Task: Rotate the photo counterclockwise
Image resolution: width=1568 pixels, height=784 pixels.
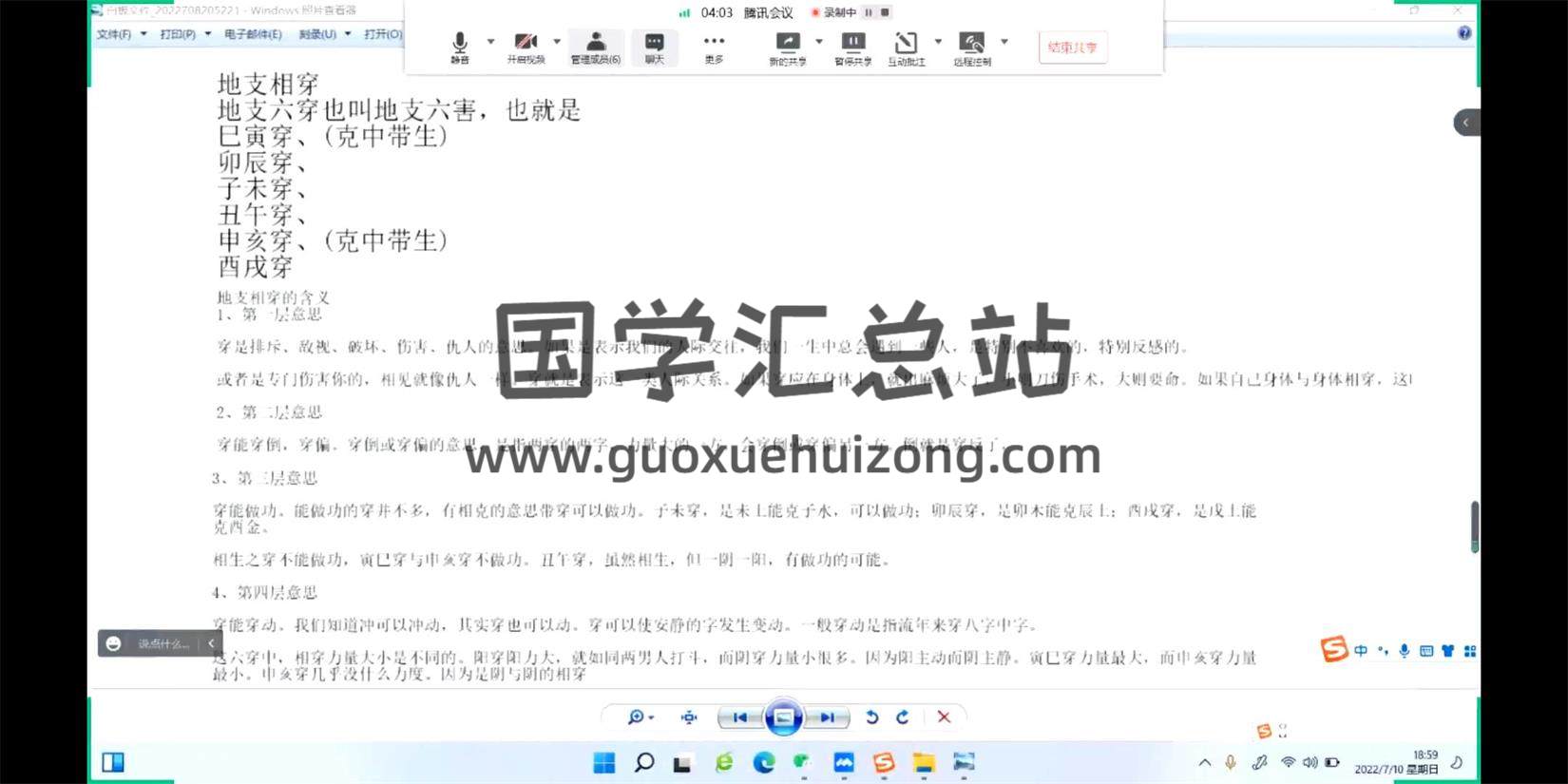Action: click(x=871, y=717)
